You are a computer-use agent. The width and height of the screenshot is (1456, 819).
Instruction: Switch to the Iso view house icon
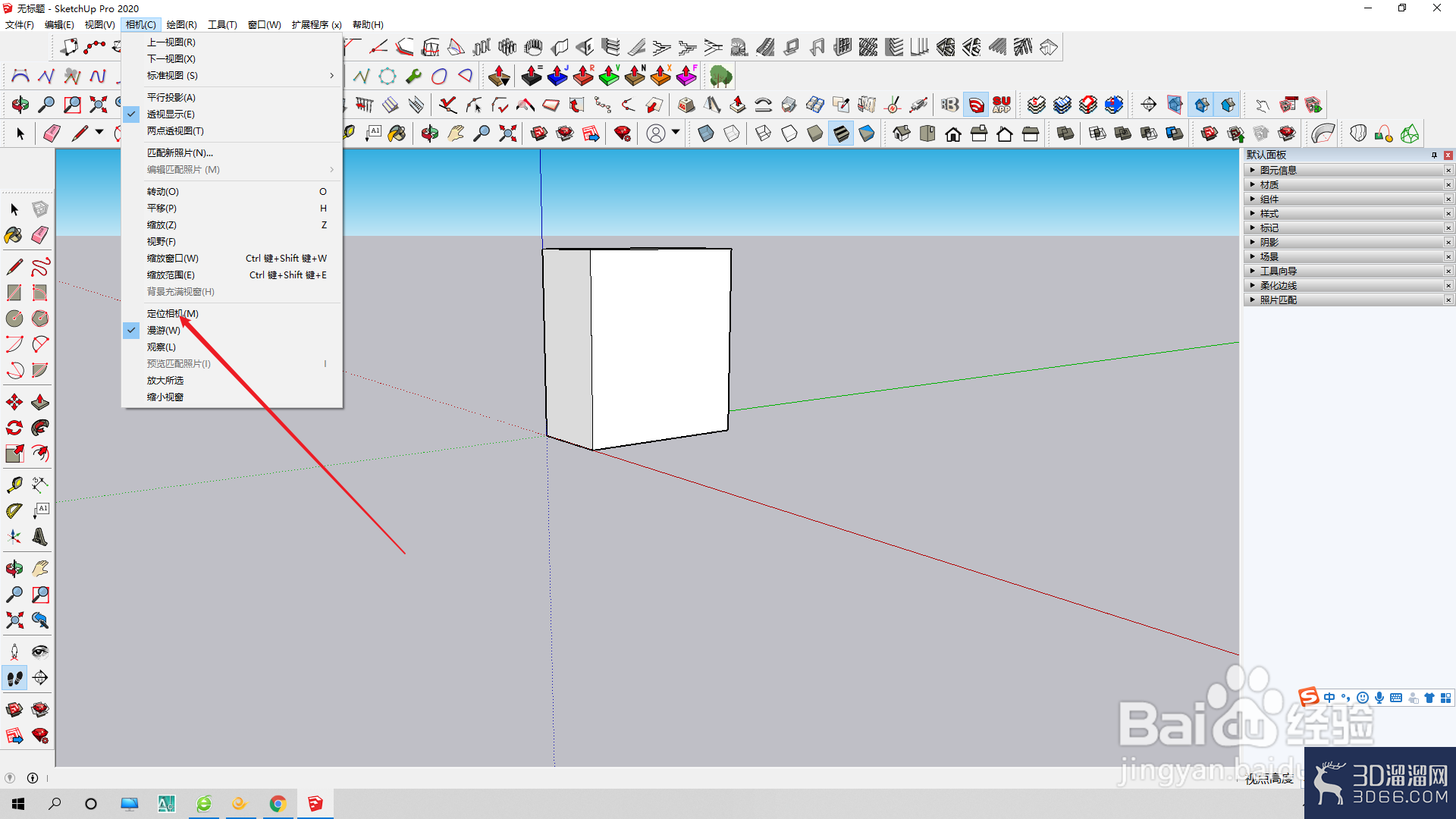tap(902, 134)
